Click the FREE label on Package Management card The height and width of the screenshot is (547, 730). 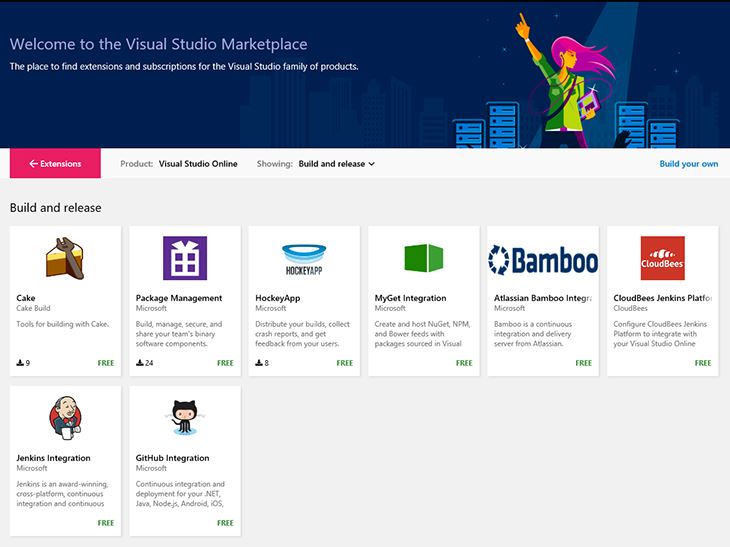(x=225, y=363)
